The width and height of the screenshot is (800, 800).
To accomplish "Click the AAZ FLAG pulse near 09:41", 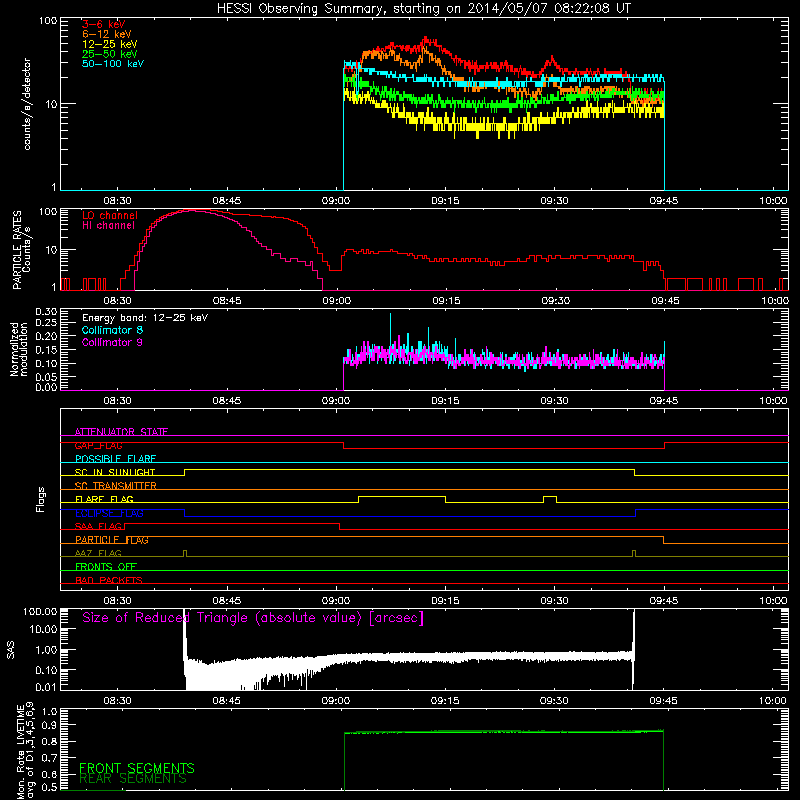I will tap(634, 553).
